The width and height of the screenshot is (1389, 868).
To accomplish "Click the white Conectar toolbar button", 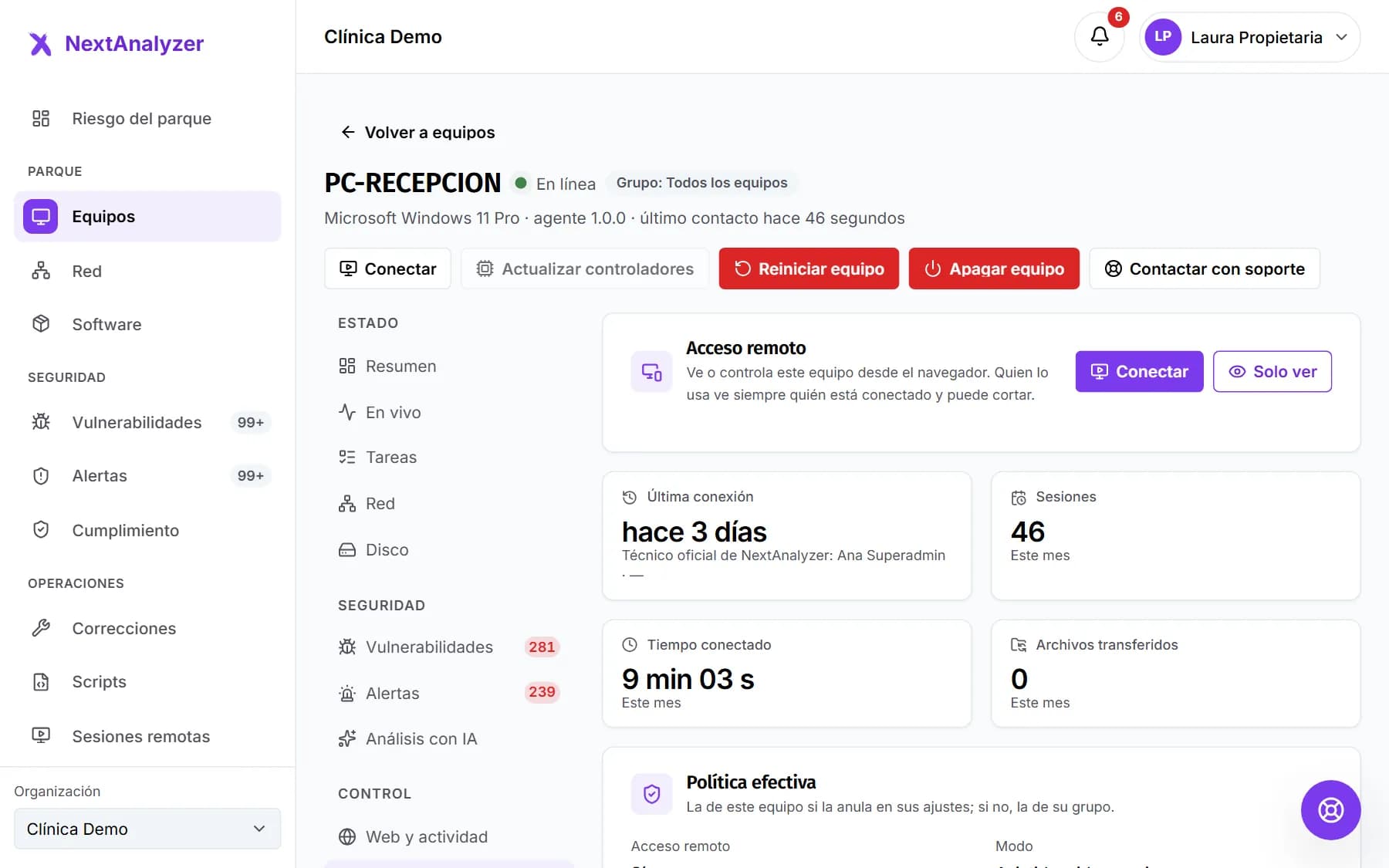I will pos(387,269).
